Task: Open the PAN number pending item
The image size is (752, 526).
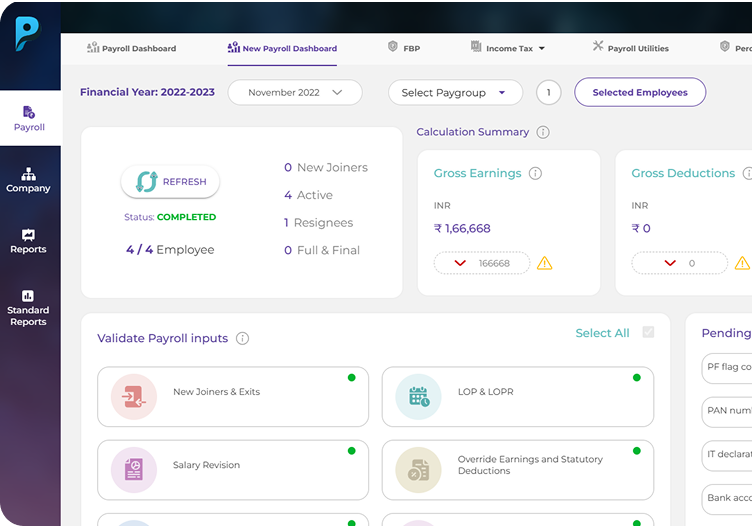Action: click(x=727, y=412)
